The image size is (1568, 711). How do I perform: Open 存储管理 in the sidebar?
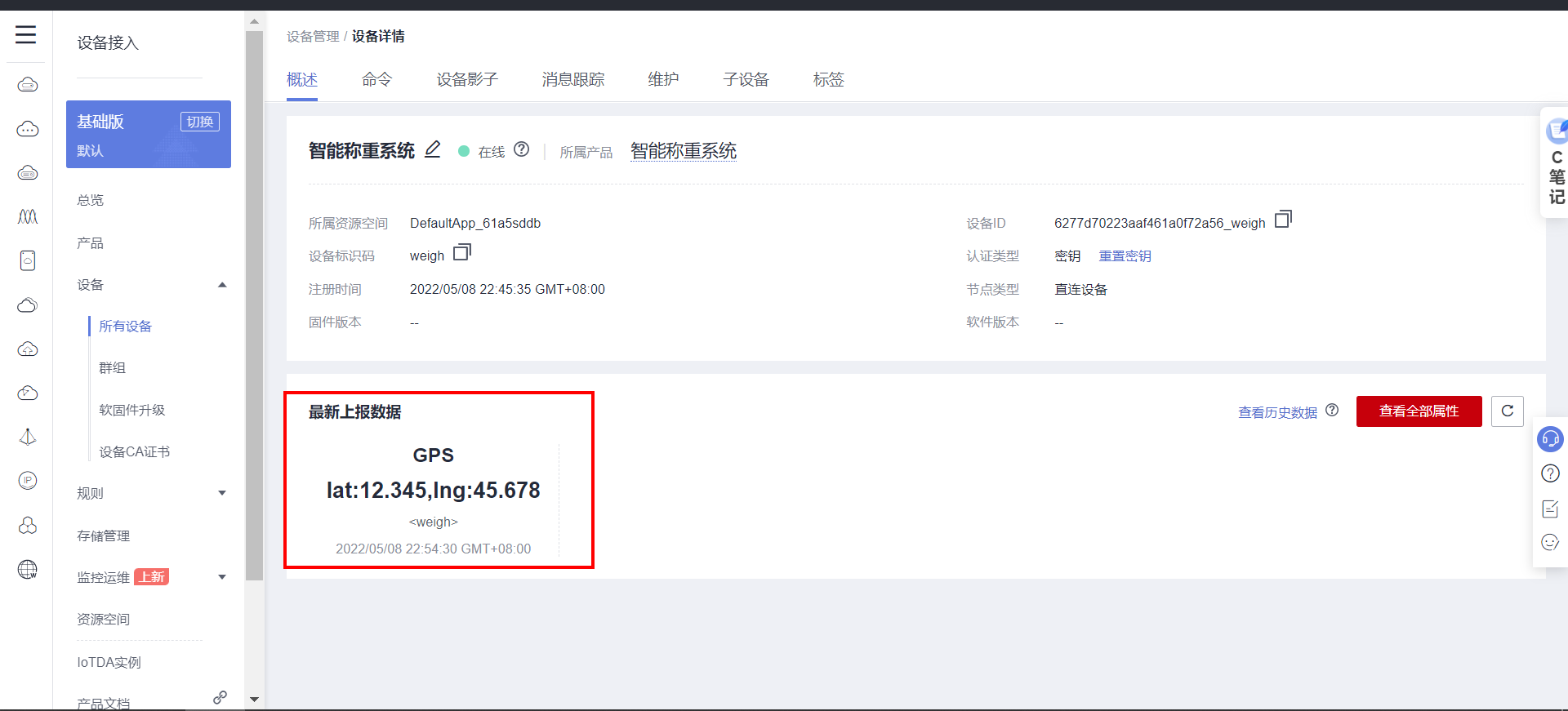pyautogui.click(x=104, y=535)
